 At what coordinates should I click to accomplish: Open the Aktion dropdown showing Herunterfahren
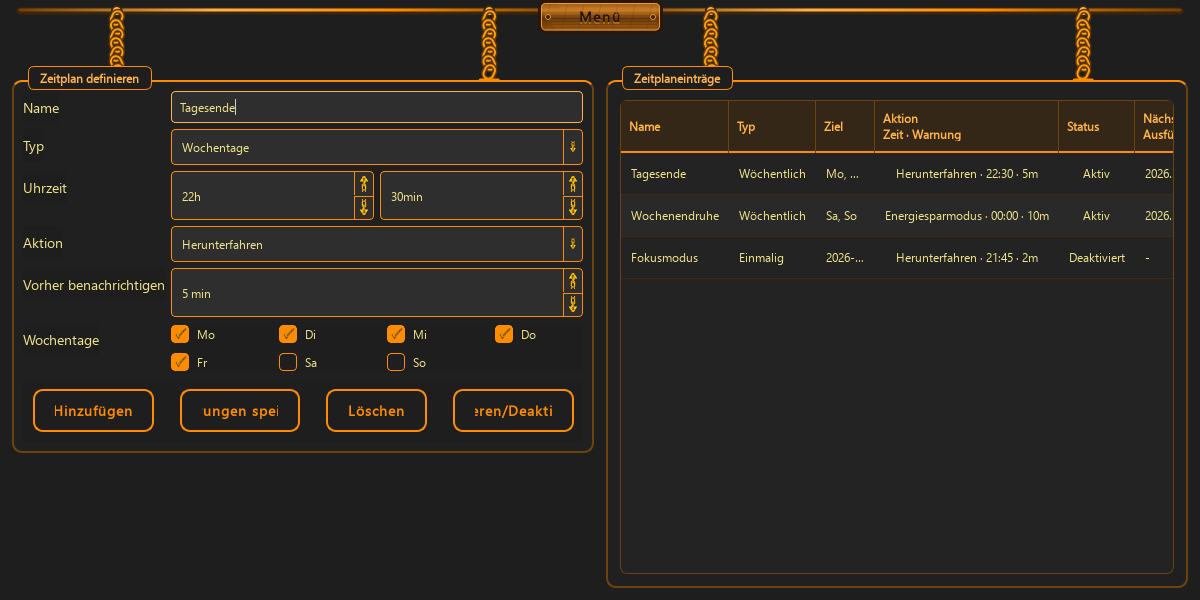click(x=377, y=244)
